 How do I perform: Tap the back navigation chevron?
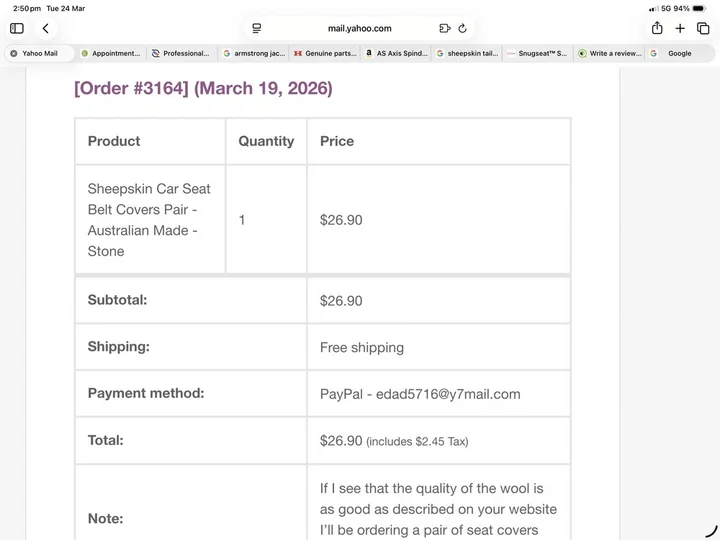45,28
